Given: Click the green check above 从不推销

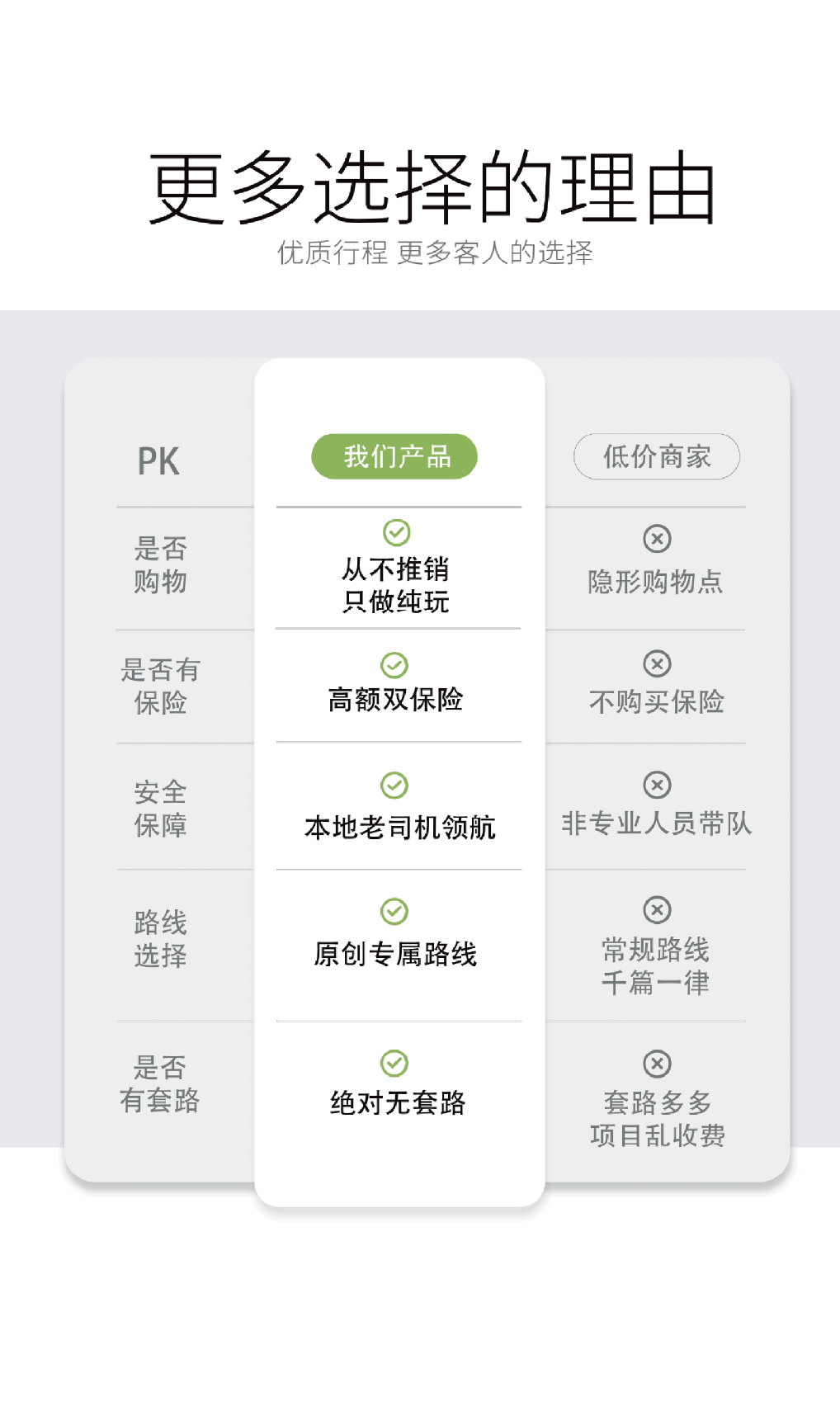Looking at the screenshot, I should [397, 532].
